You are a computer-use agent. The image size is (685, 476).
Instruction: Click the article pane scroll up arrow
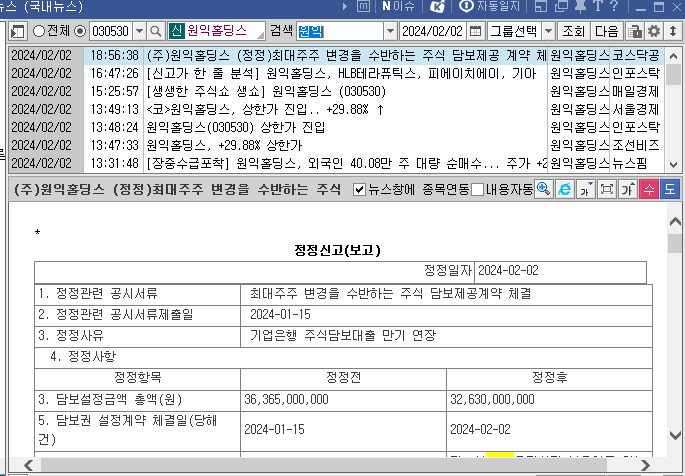tap(675, 221)
